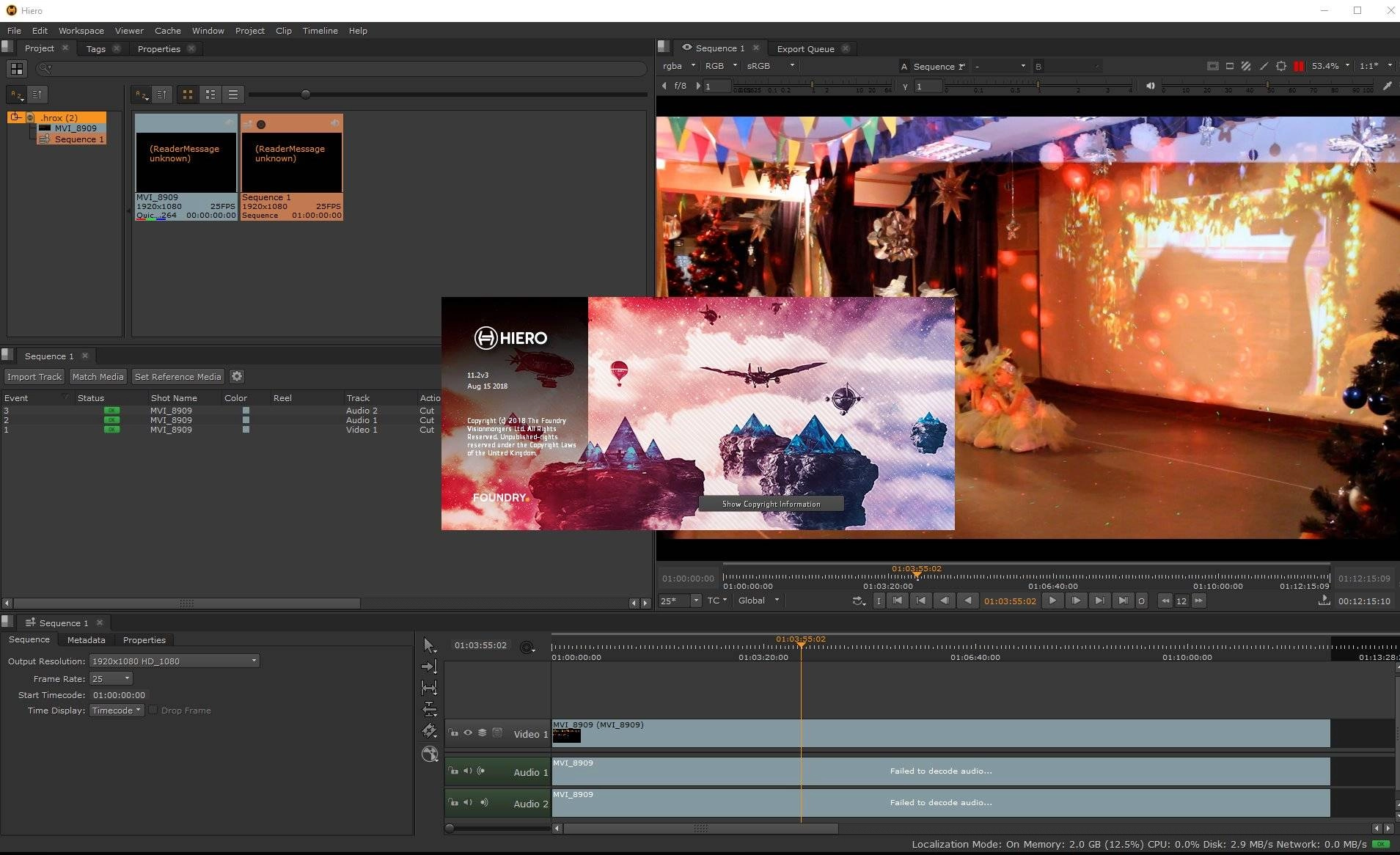This screenshot has width=1400, height=855.
Task: Lock the Audio 1 track
Action: pyautogui.click(x=454, y=771)
